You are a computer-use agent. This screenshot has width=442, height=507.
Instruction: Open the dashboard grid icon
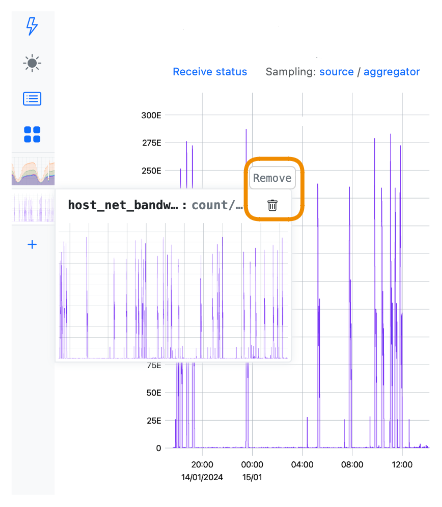[32, 134]
